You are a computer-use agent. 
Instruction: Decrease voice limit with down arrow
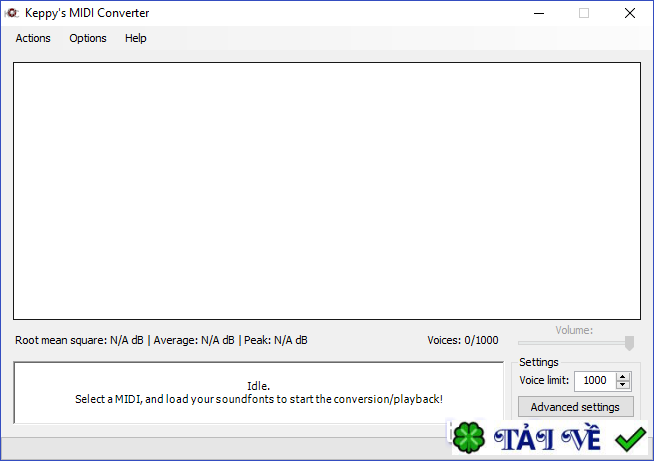623,385
